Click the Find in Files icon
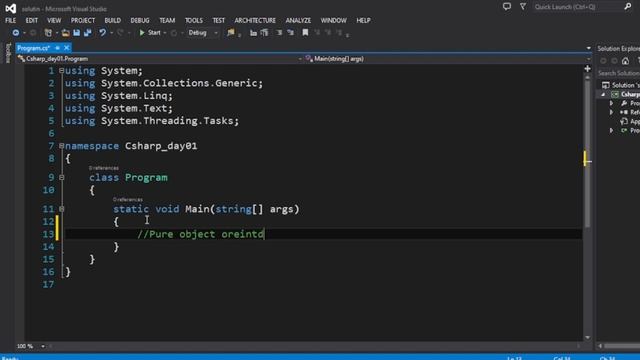The width and height of the screenshot is (640, 360). coord(231,33)
